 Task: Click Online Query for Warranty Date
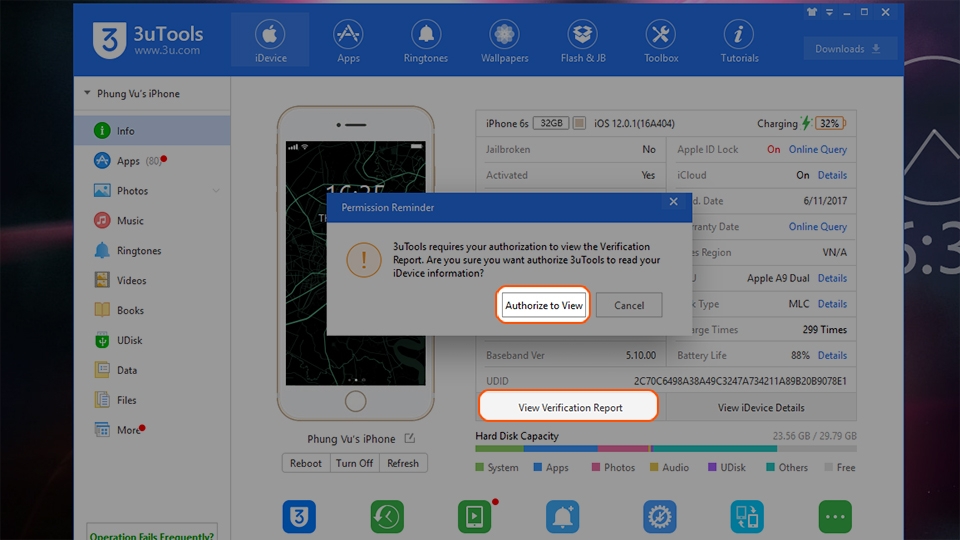pyautogui.click(x=817, y=227)
